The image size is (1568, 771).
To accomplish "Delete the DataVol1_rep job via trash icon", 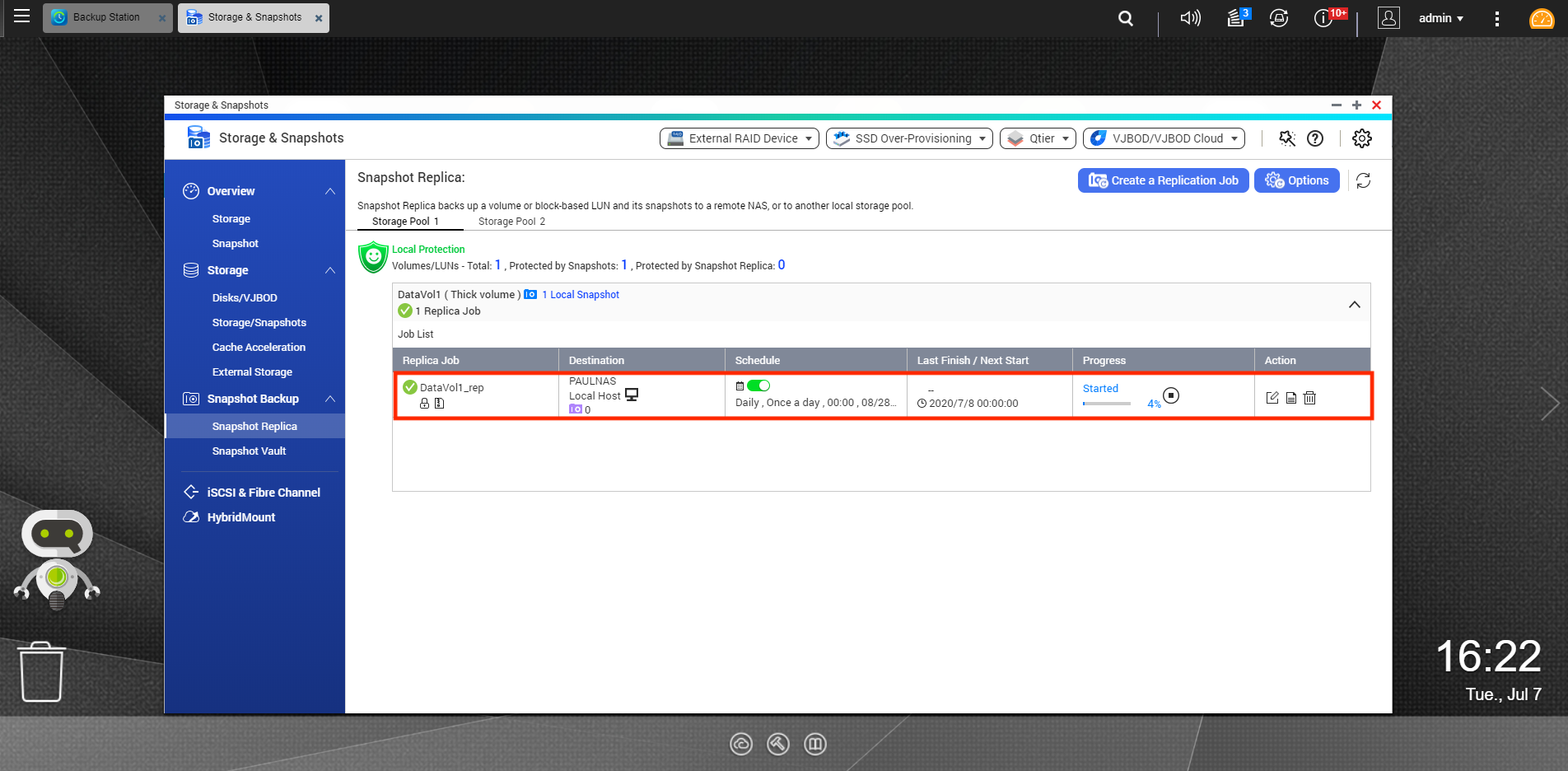I will point(1310,398).
